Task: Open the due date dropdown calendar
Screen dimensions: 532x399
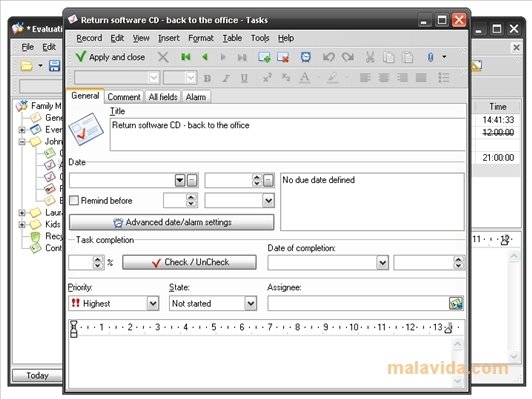Action: pyautogui.click(x=180, y=180)
